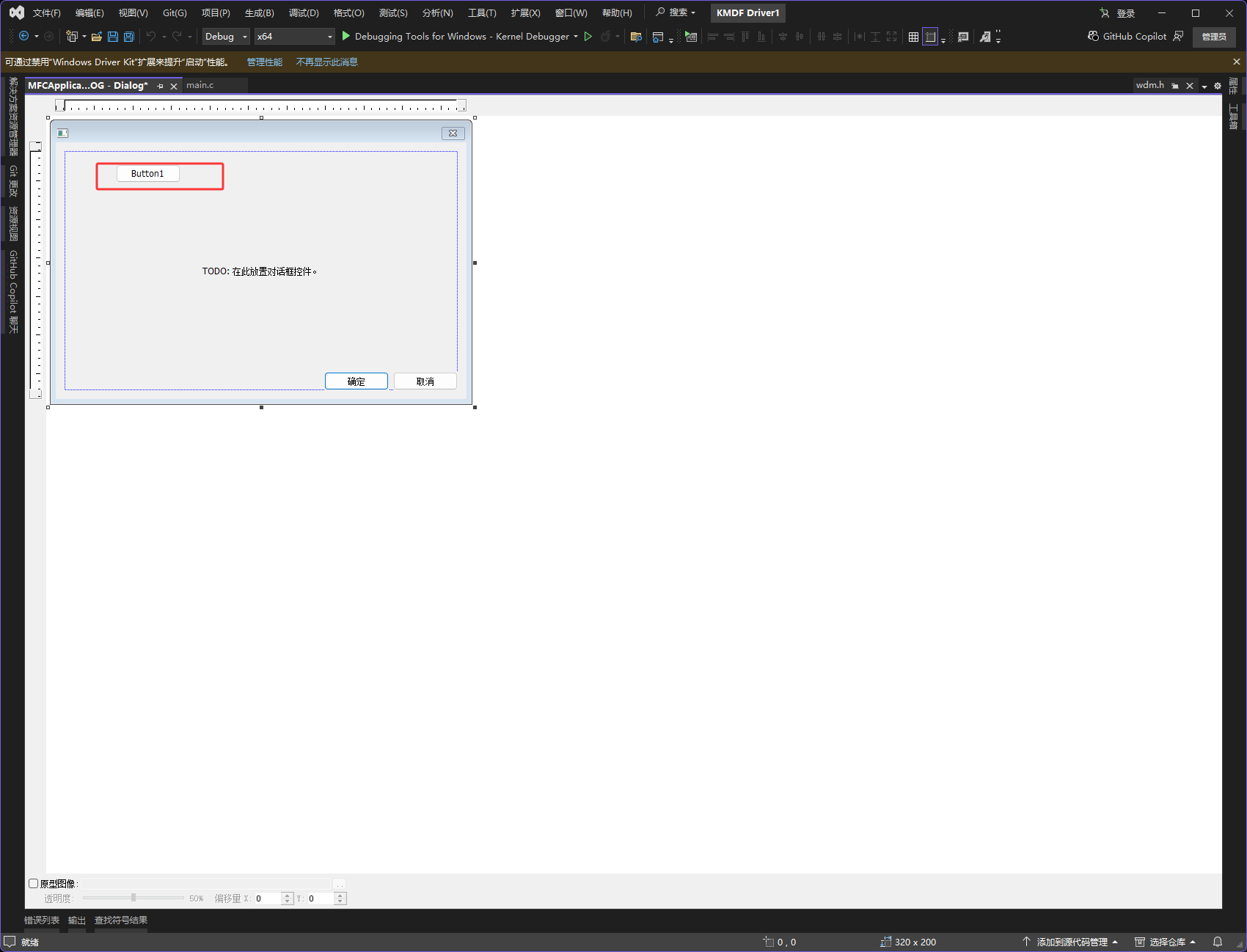Screen dimensions: 1247x952
Task: Open the 文件(F) menu
Action: click(x=47, y=12)
